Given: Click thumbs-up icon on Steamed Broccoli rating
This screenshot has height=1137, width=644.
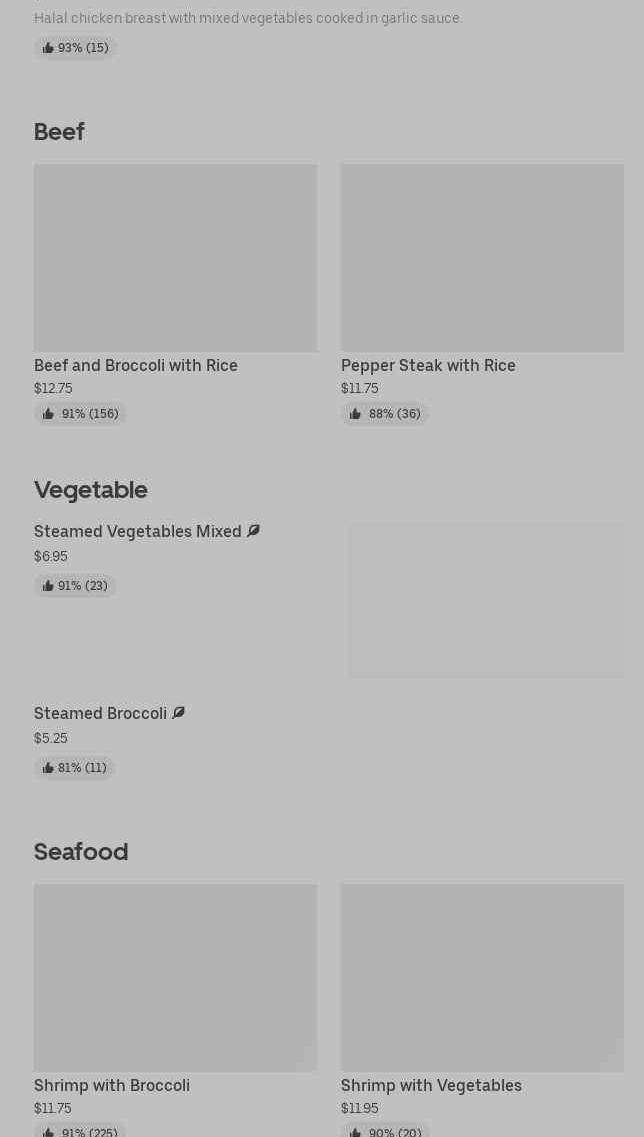Looking at the screenshot, I should (x=48, y=768).
